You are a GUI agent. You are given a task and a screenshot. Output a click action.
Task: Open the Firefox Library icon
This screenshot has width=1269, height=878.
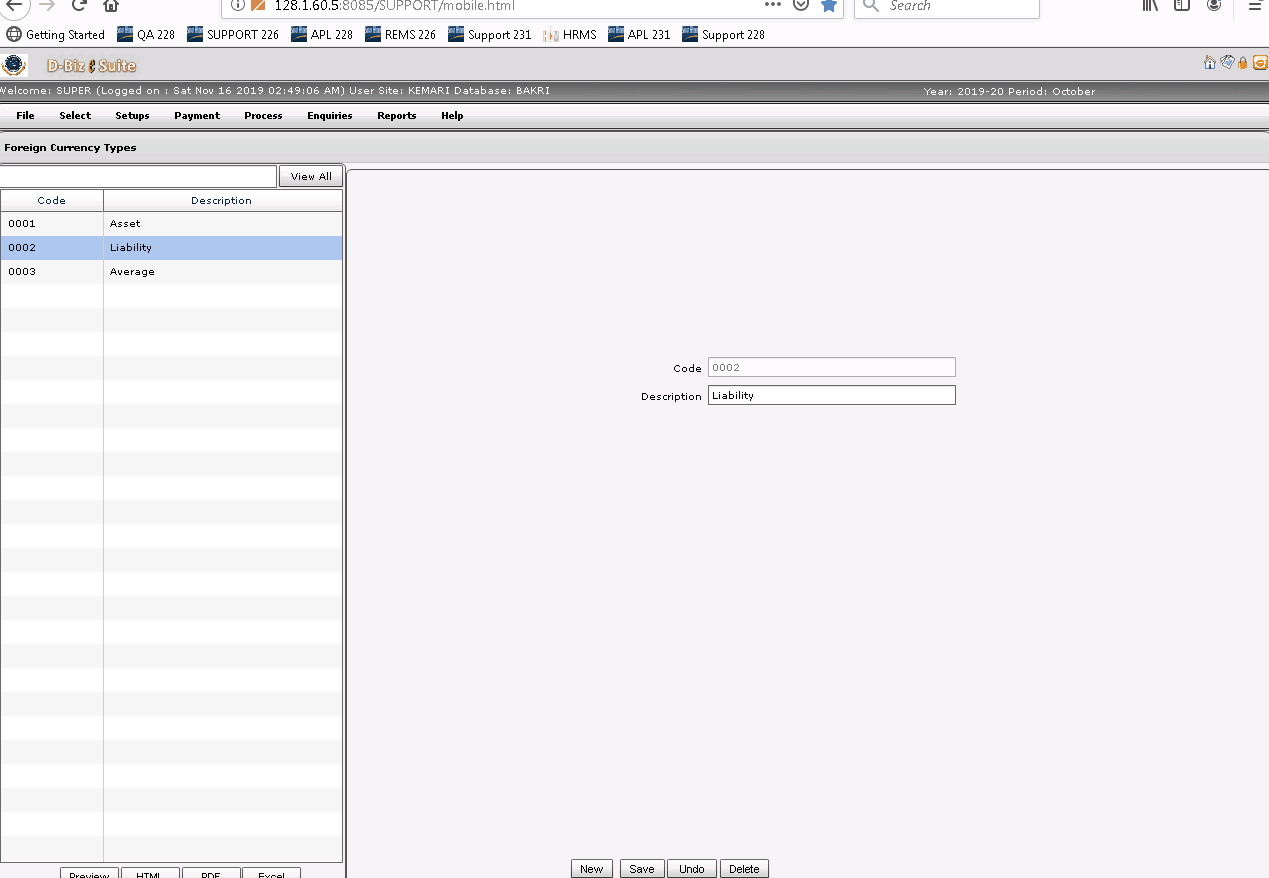coord(1149,6)
